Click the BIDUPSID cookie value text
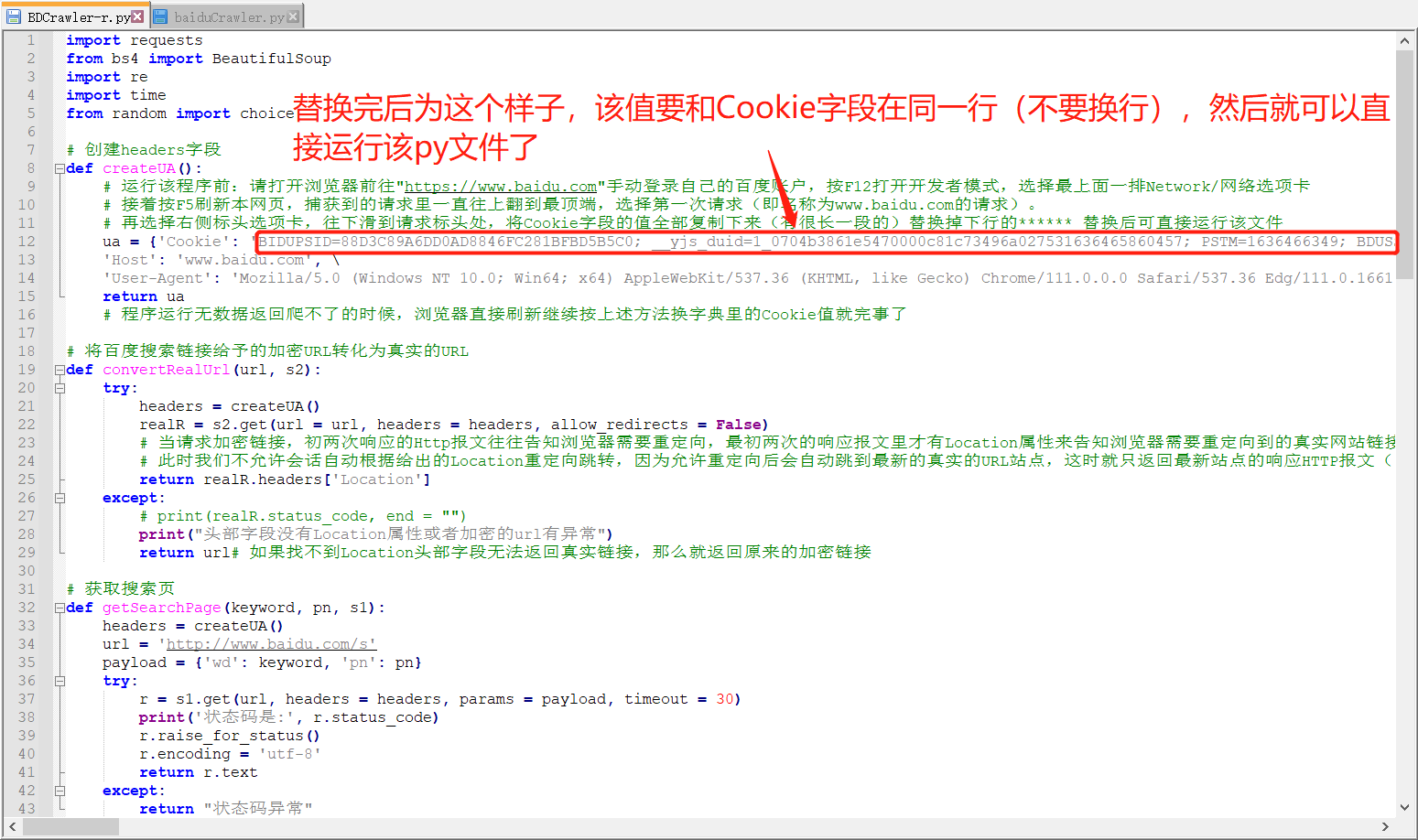 click(449, 242)
